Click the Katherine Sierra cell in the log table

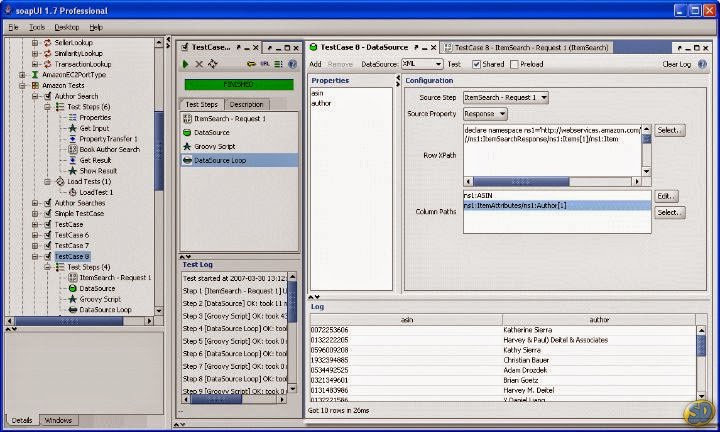(x=599, y=330)
